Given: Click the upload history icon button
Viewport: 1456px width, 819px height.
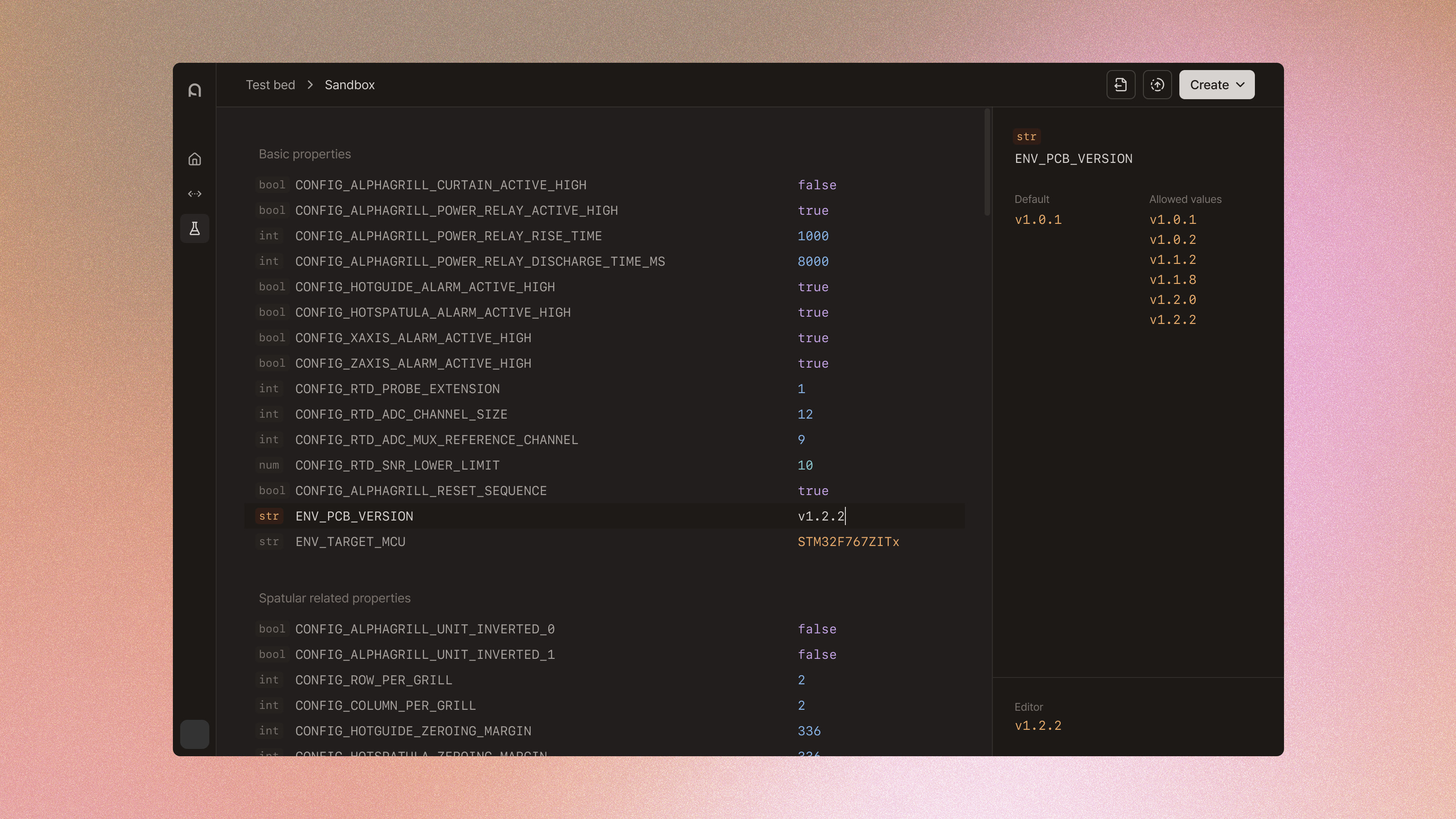Looking at the screenshot, I should coord(1157,85).
